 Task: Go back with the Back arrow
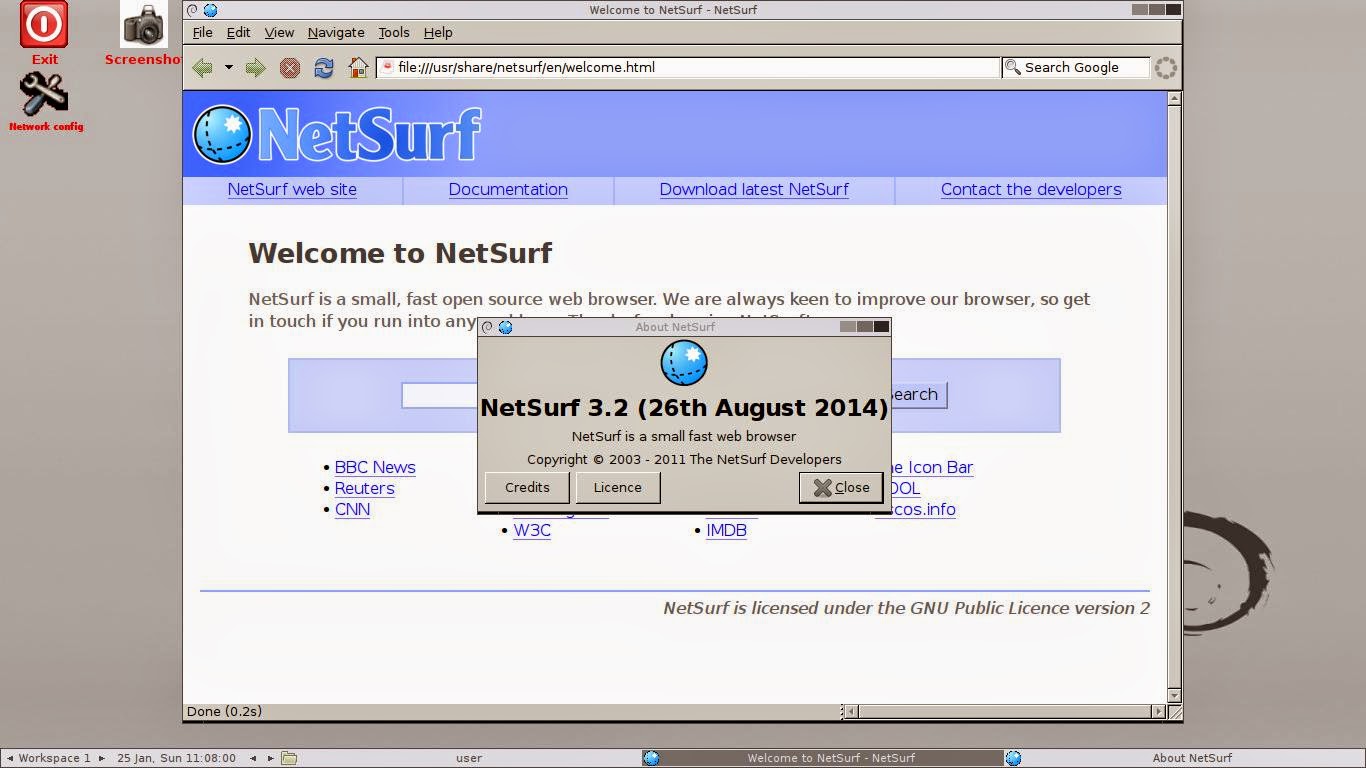point(203,68)
